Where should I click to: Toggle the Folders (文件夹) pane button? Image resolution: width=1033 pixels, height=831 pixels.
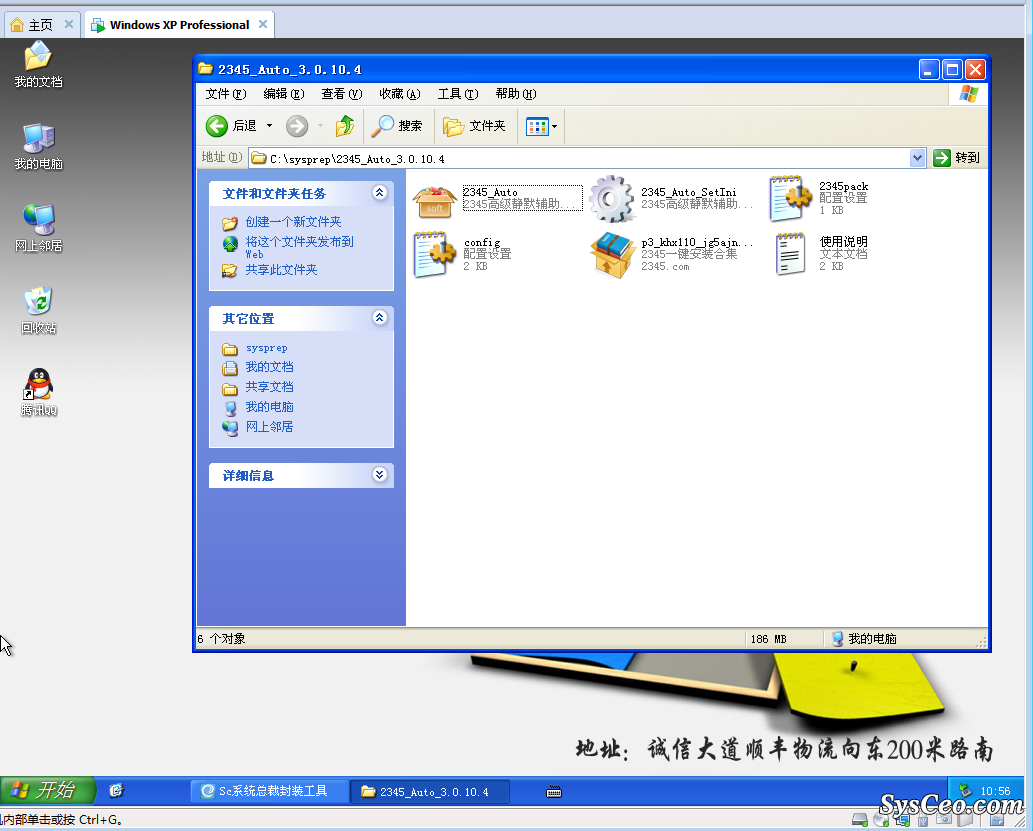474,126
